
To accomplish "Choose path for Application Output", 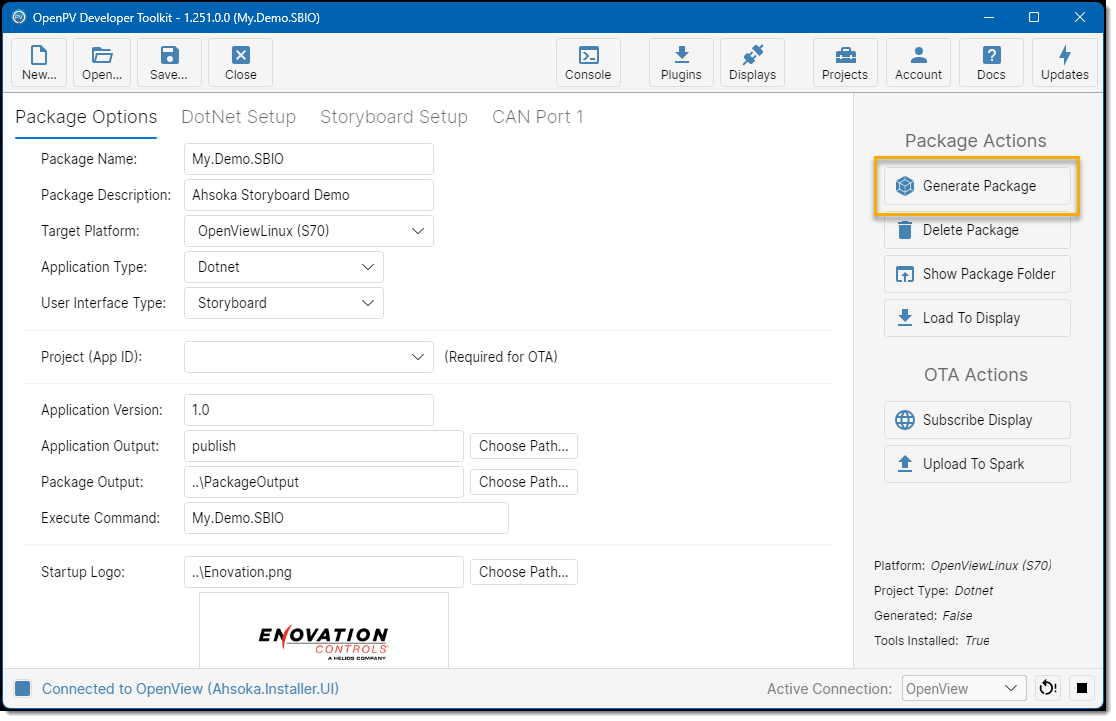I will [524, 446].
